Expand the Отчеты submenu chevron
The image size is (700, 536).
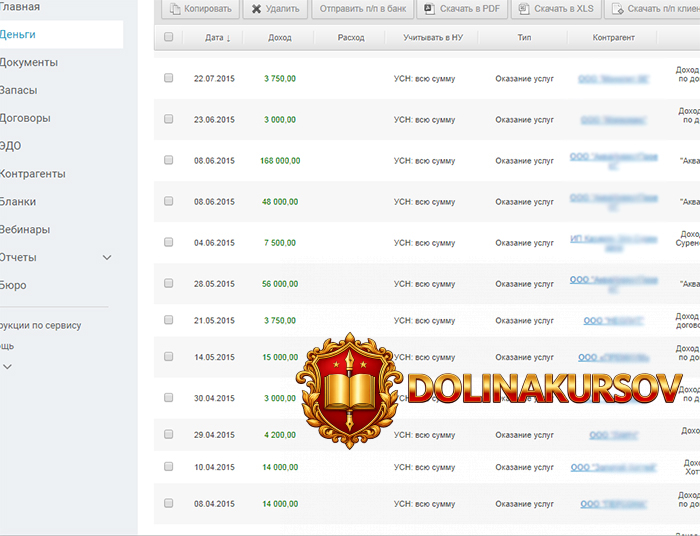[x=107, y=258]
